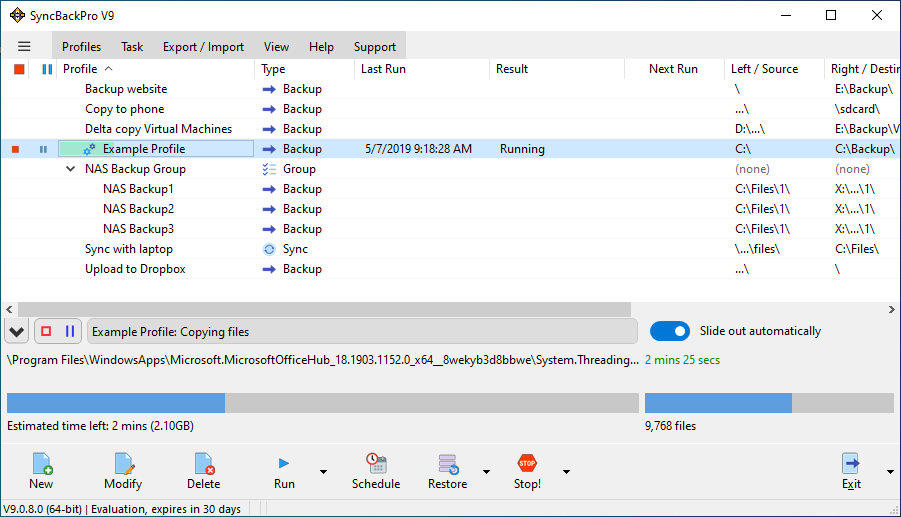Open the Profiles menu
This screenshot has width=901, height=517.
pos(82,47)
